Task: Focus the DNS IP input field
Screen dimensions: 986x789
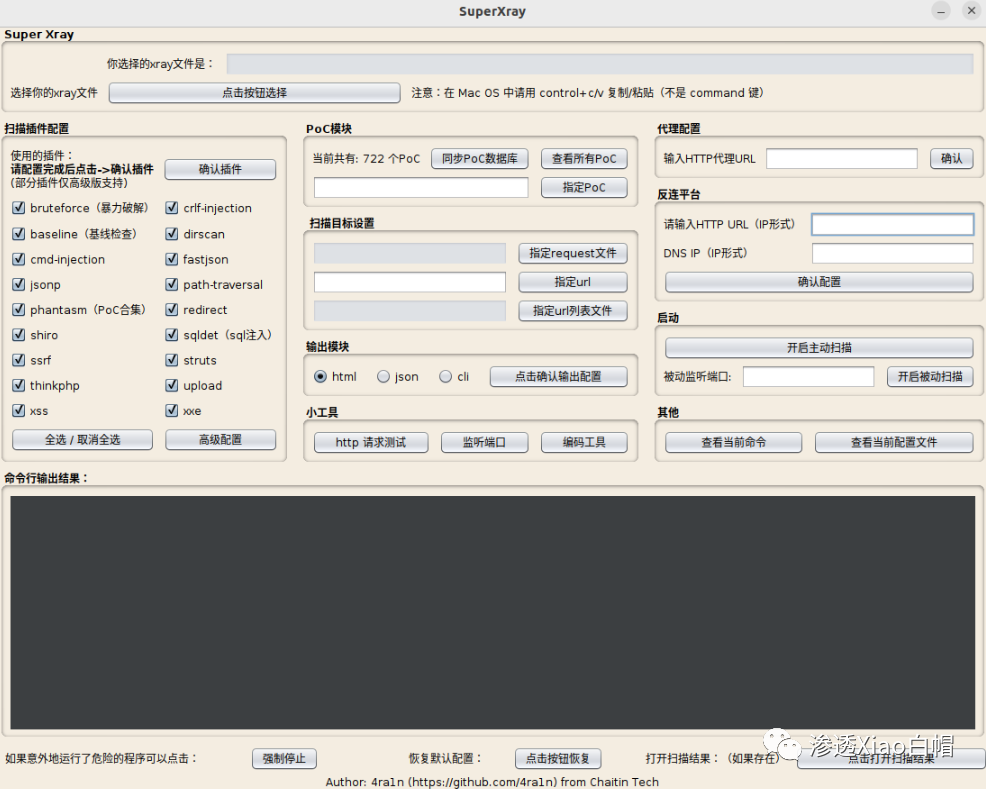Action: click(x=893, y=253)
